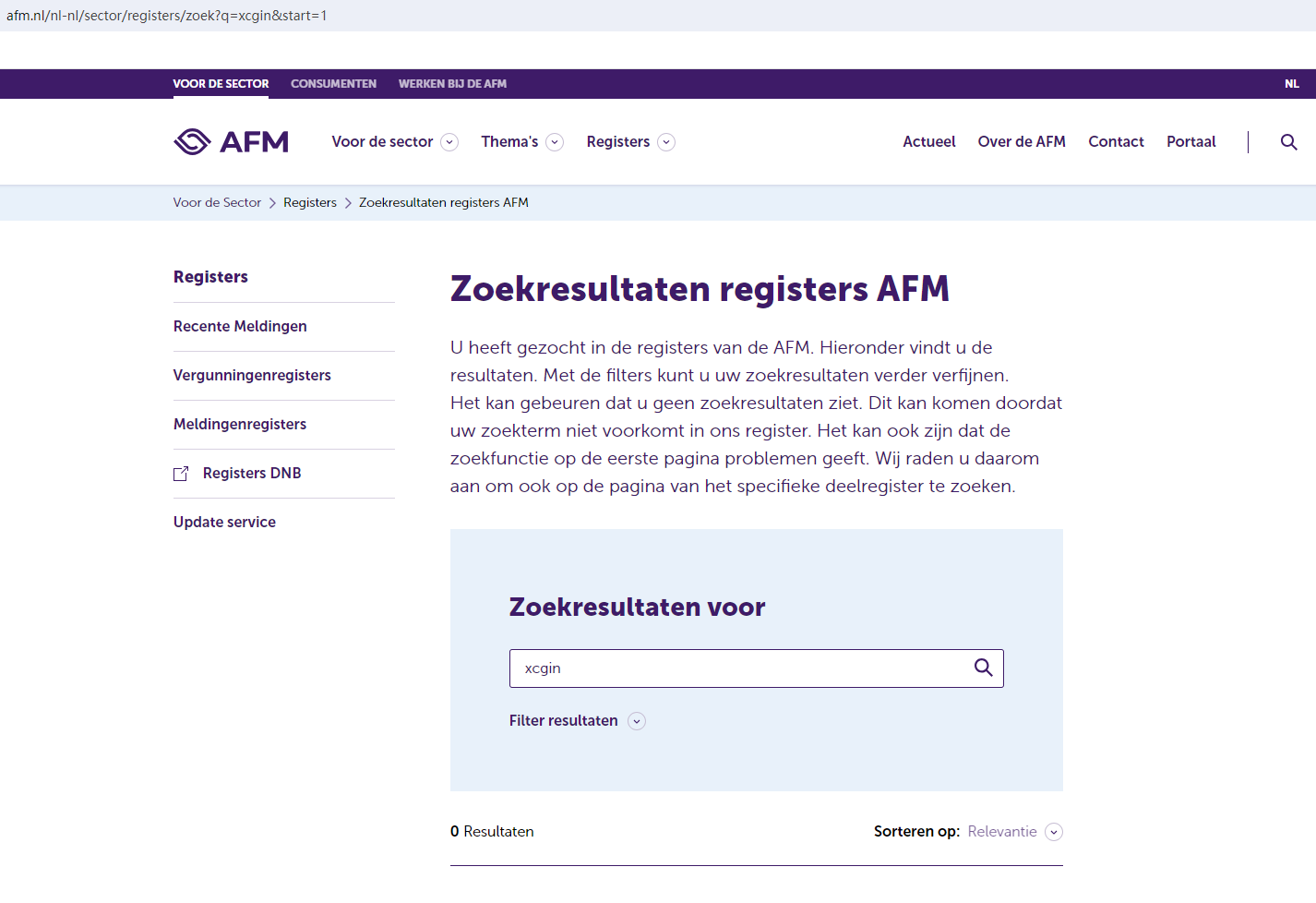Switch to Werken bij de AFM tab

click(x=452, y=84)
